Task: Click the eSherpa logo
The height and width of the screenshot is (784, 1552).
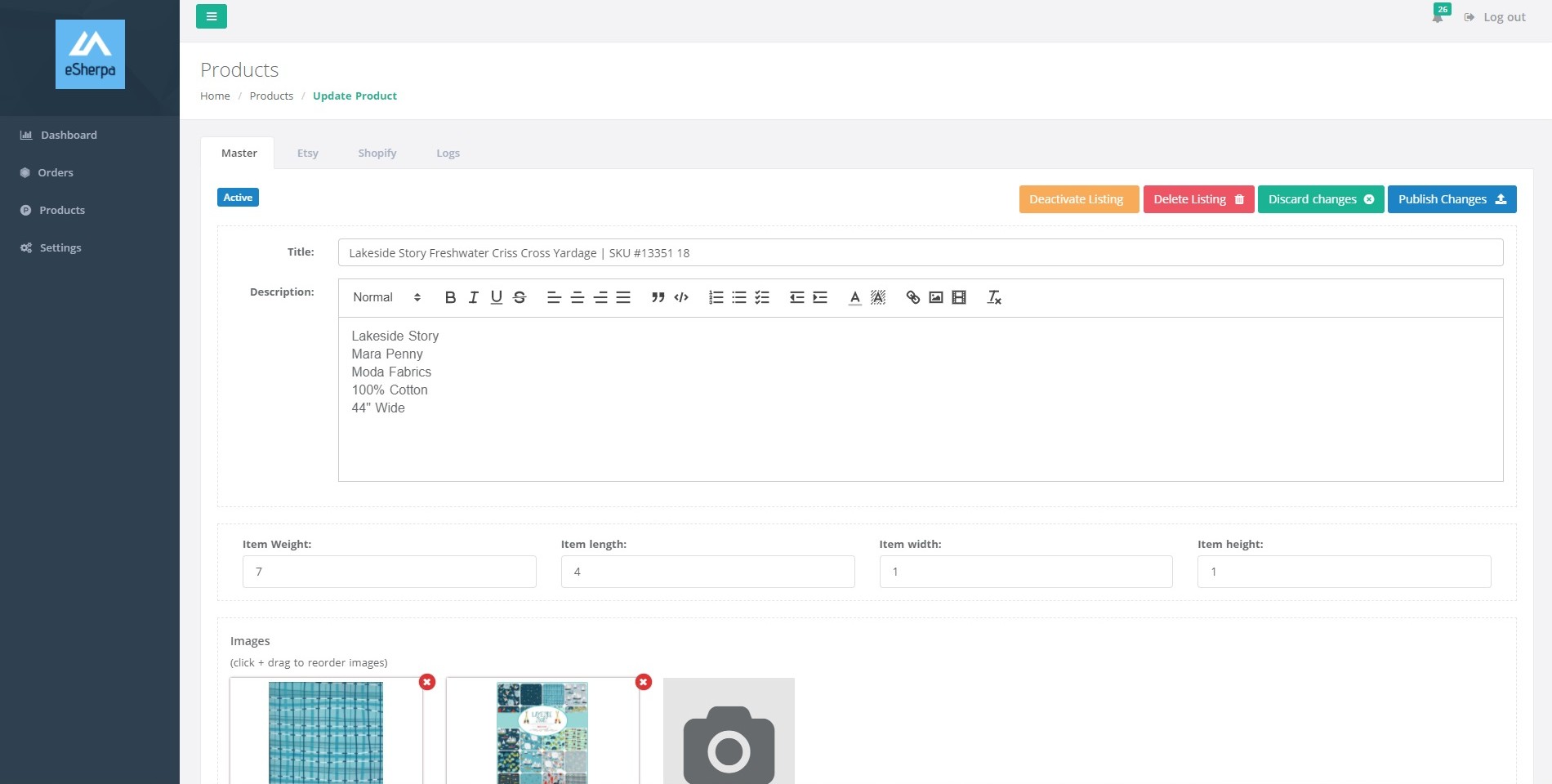Action: [x=90, y=54]
